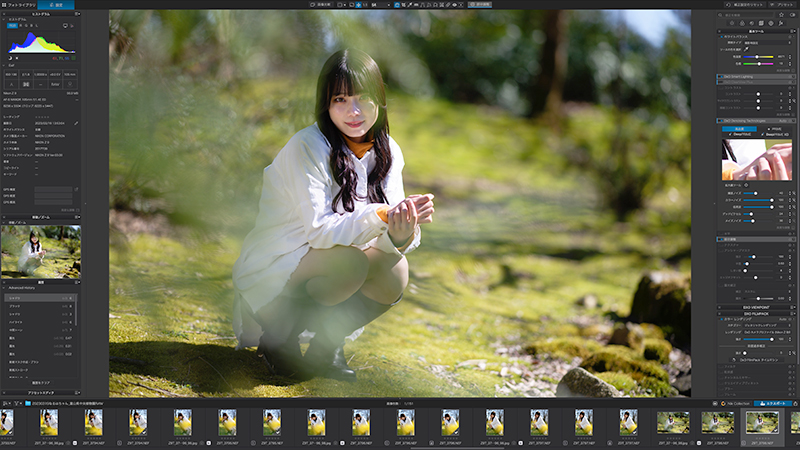The height and width of the screenshot is (450, 800).
Task: Select the Red-eye tool in toolbar
Action: [454, 5]
